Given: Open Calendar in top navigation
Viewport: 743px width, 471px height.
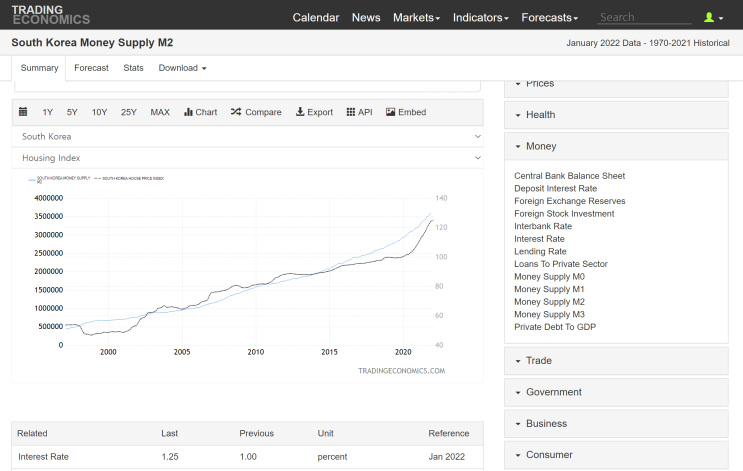Looking at the screenshot, I should pos(316,18).
